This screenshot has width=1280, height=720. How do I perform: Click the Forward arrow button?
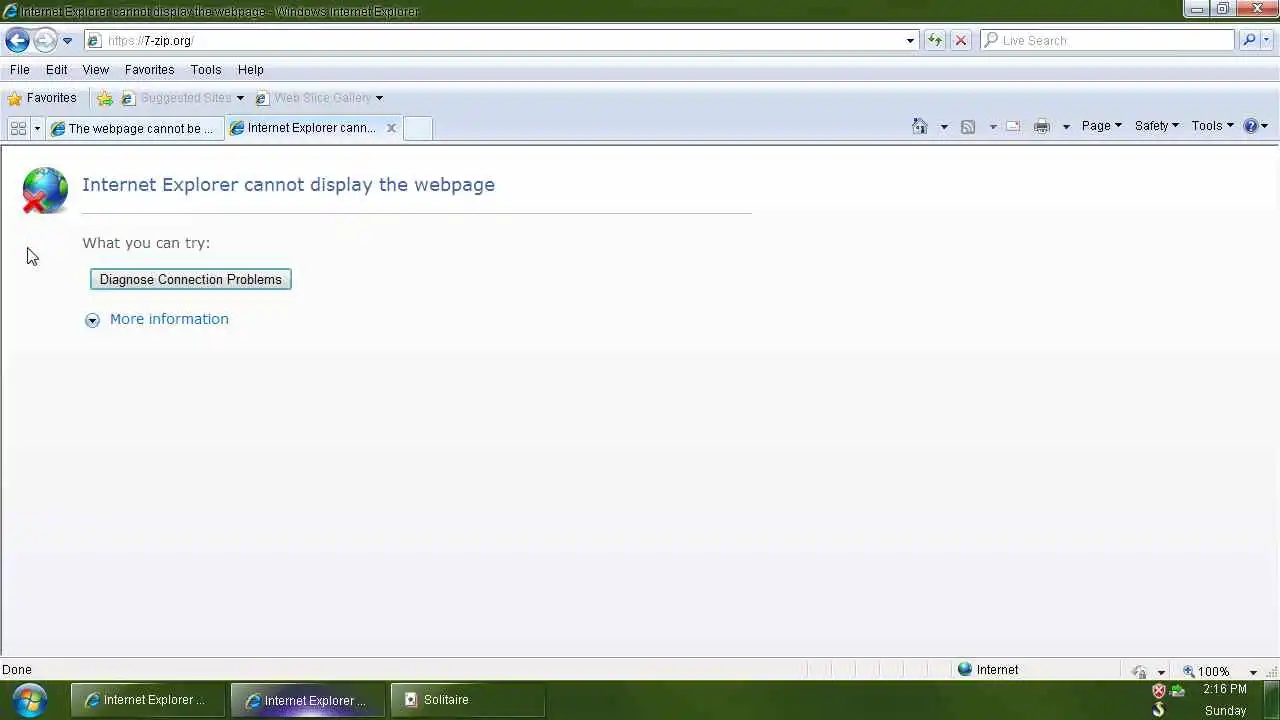tap(45, 40)
